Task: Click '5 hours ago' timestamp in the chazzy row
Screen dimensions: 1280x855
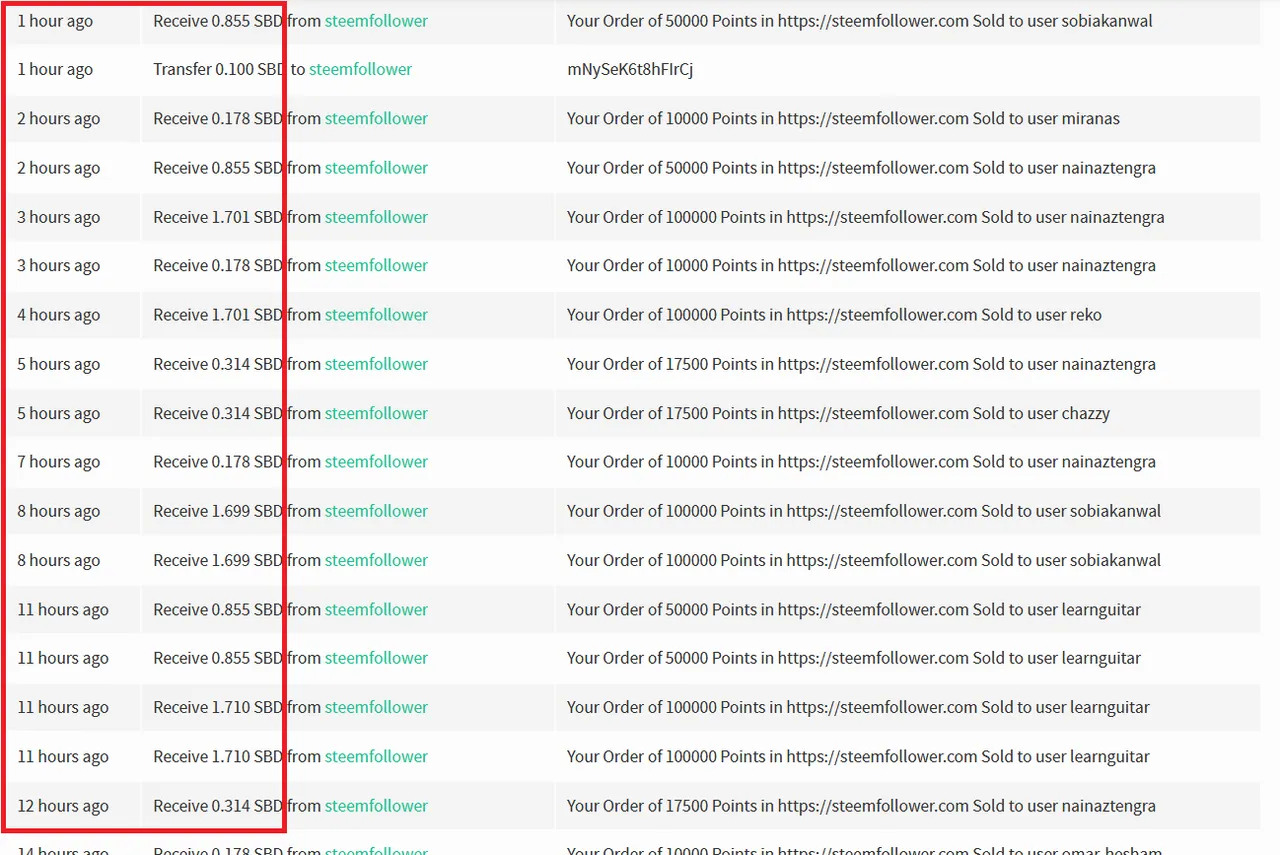Action: [59, 413]
